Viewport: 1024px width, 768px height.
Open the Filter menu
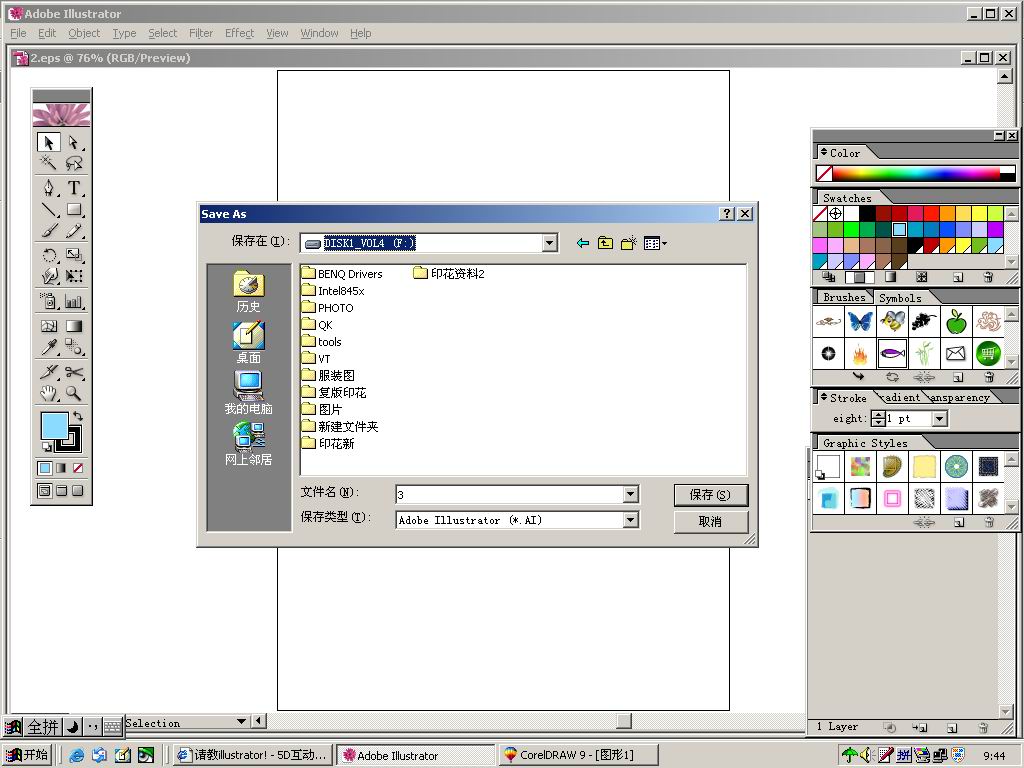201,33
